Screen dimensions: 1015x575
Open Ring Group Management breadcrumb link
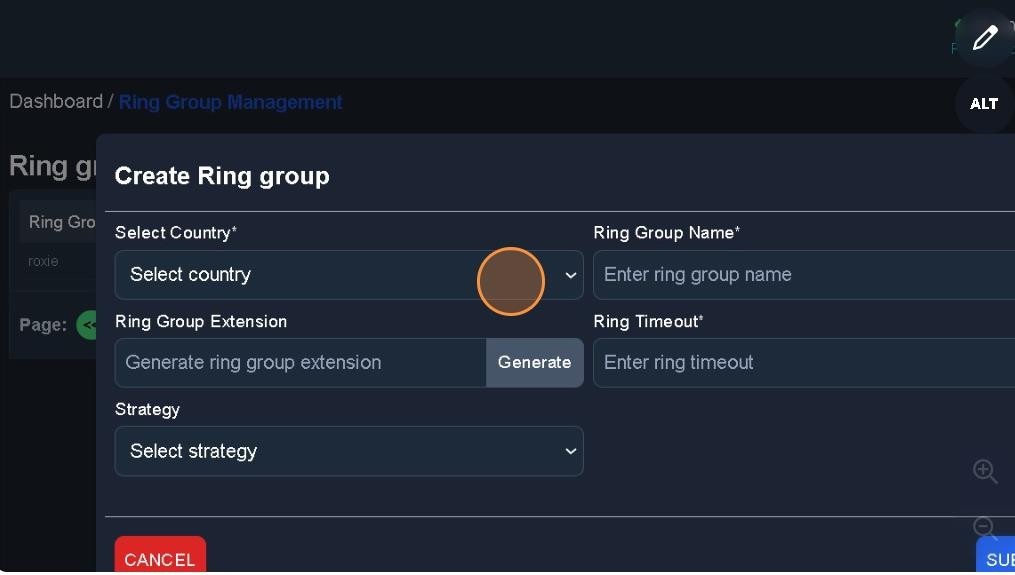click(230, 102)
